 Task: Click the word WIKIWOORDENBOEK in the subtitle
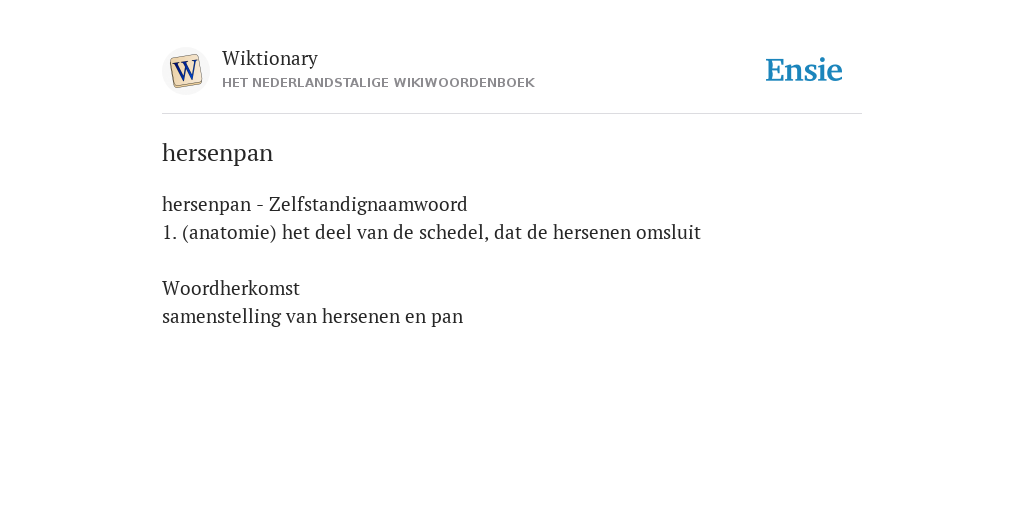464,83
